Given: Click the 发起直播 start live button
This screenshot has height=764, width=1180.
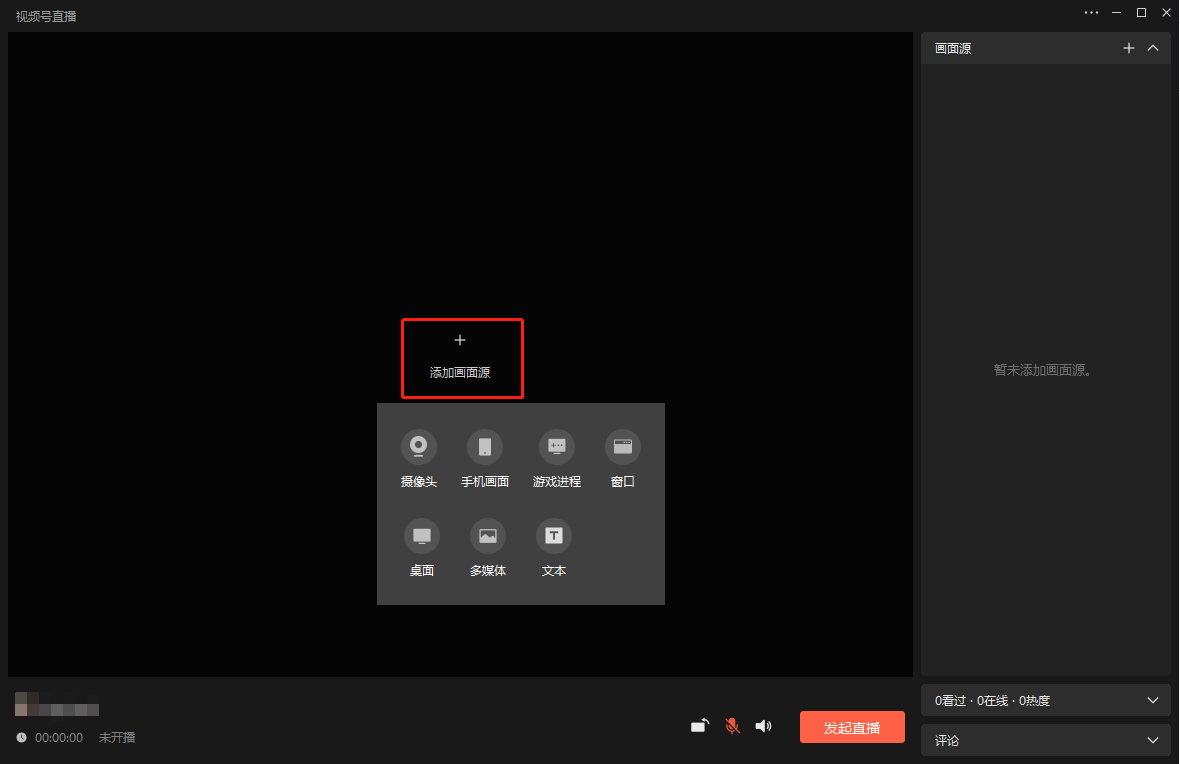Looking at the screenshot, I should [x=852, y=727].
